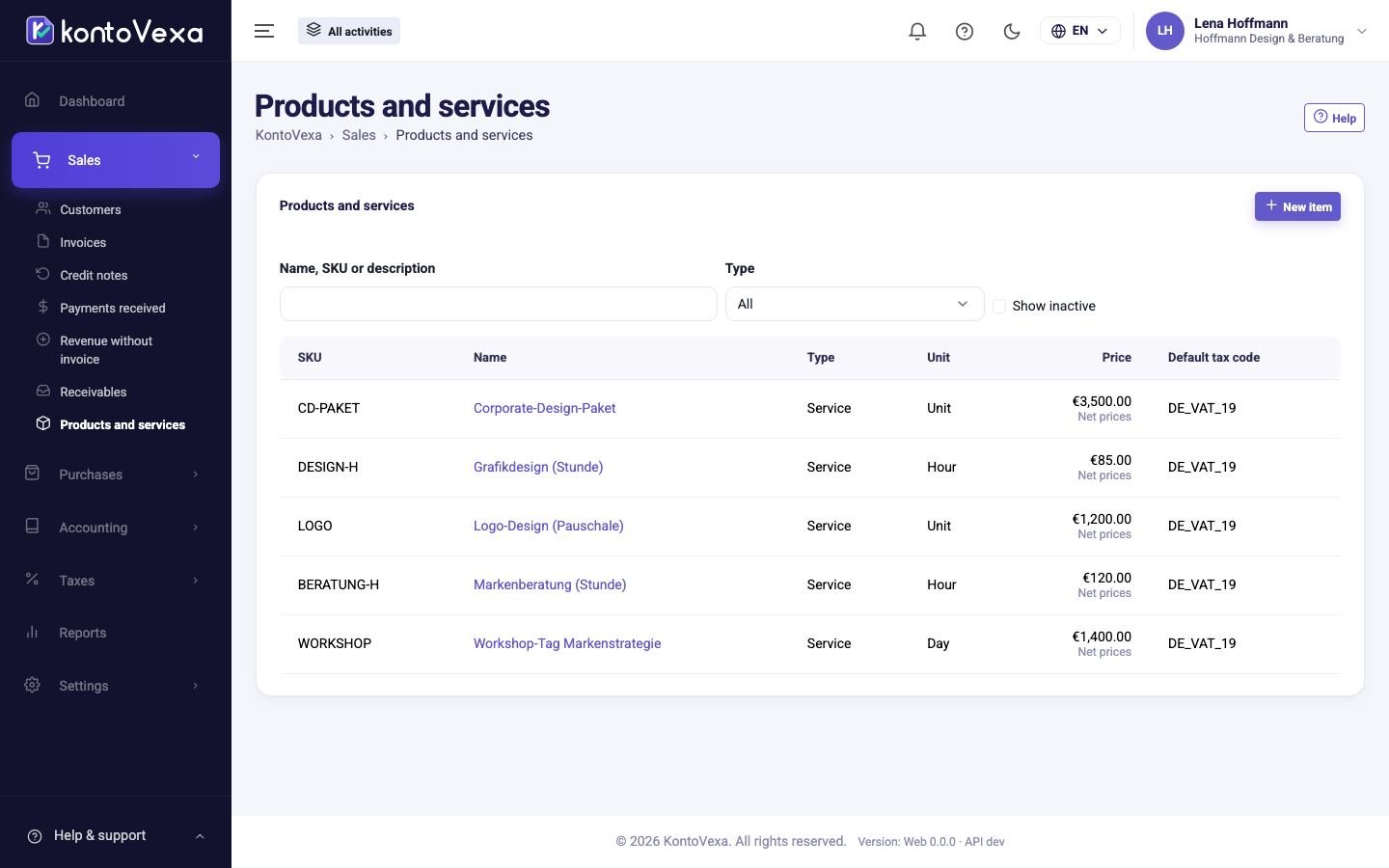The image size is (1389, 868).
Task: Click the Sales breadcrumb link
Action: [359, 135]
